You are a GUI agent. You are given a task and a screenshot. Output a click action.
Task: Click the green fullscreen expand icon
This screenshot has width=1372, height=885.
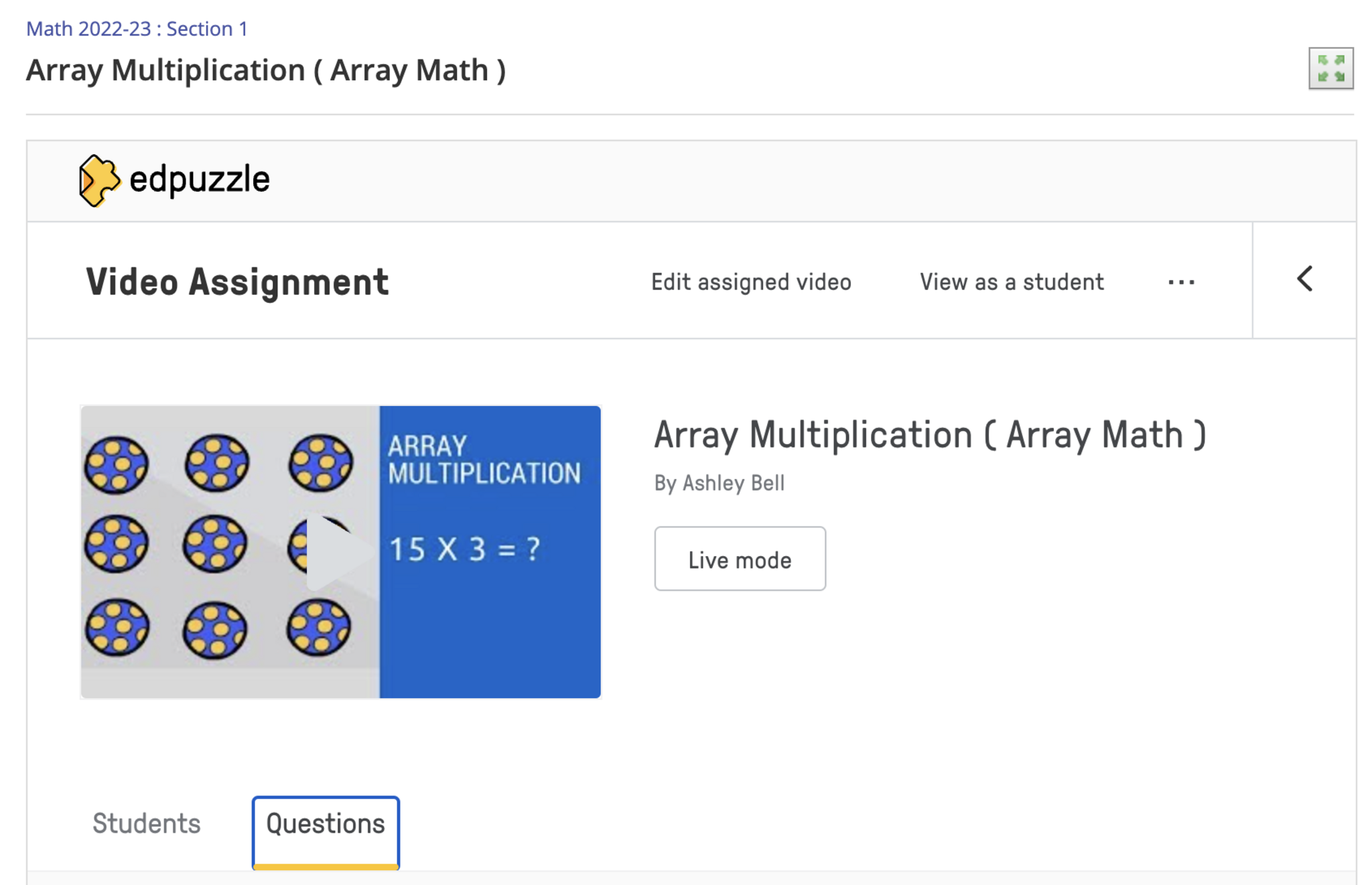pyautogui.click(x=1330, y=68)
